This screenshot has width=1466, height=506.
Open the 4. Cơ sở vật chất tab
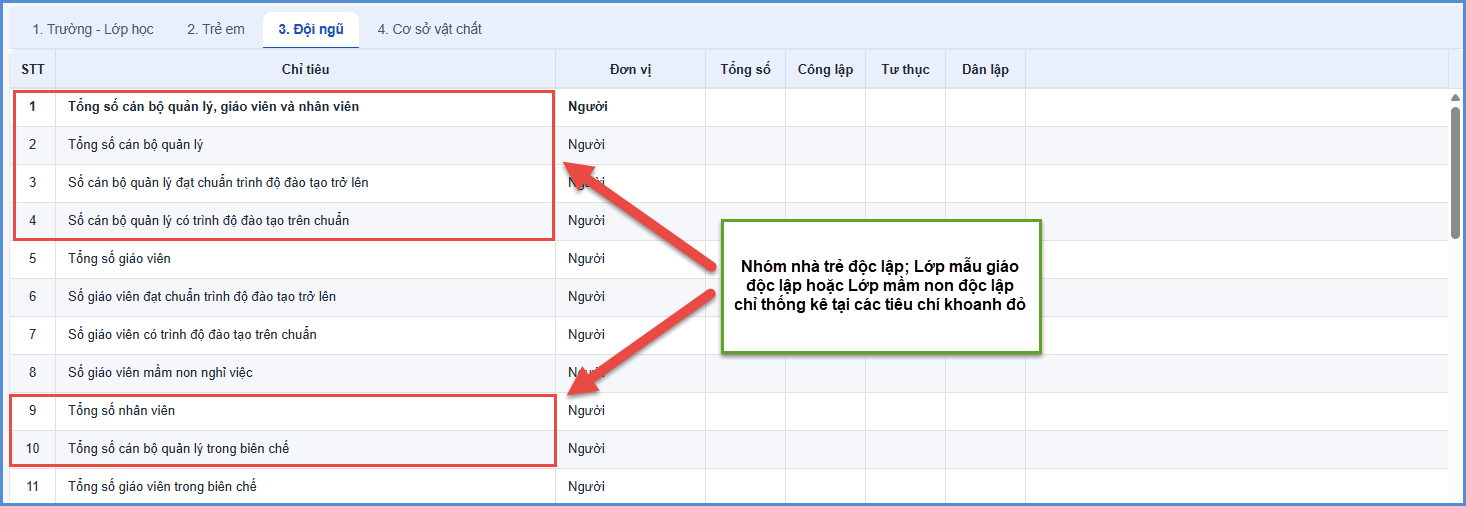pos(430,29)
